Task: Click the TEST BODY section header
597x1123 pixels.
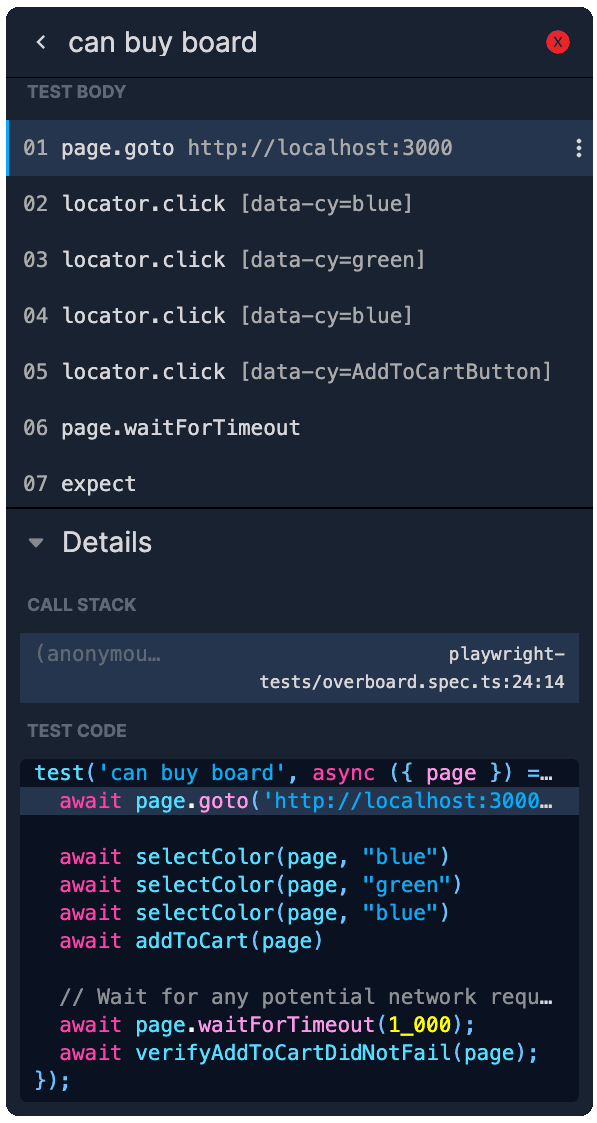Action: point(76,91)
